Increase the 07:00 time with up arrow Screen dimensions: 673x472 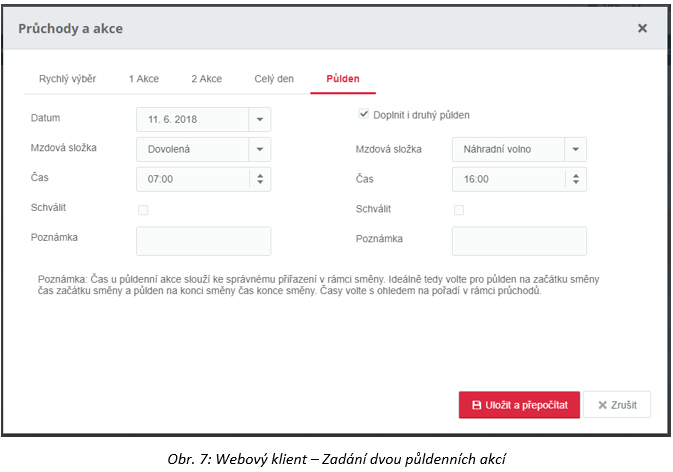pyautogui.click(x=260, y=175)
